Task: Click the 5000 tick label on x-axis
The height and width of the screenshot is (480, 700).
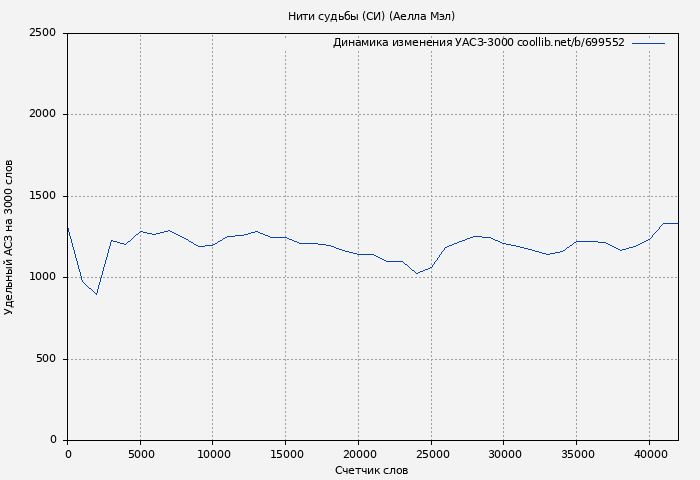Action: tap(140, 454)
